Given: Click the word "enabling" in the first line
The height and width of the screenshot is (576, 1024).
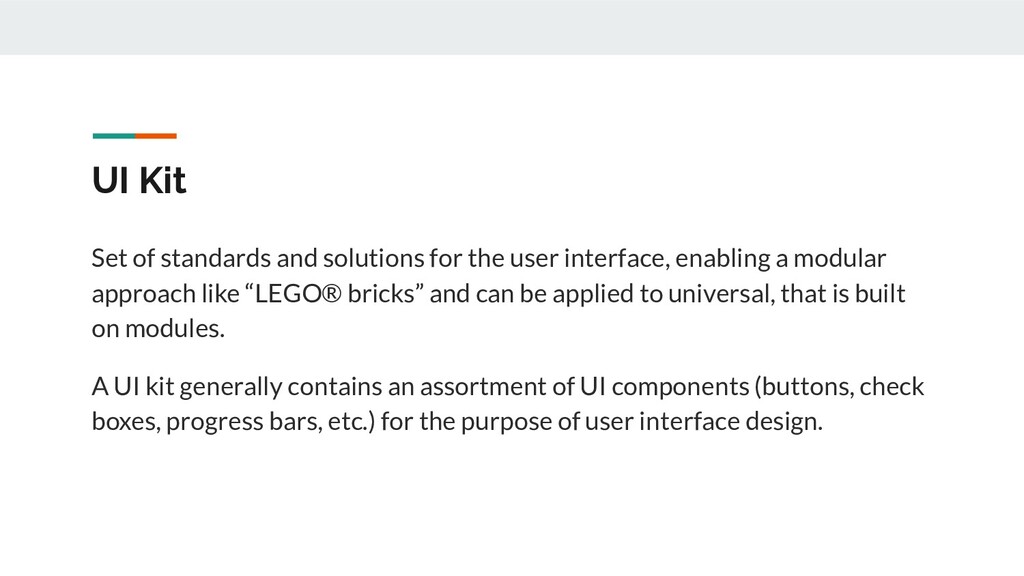Looking at the screenshot, I should point(715,259).
